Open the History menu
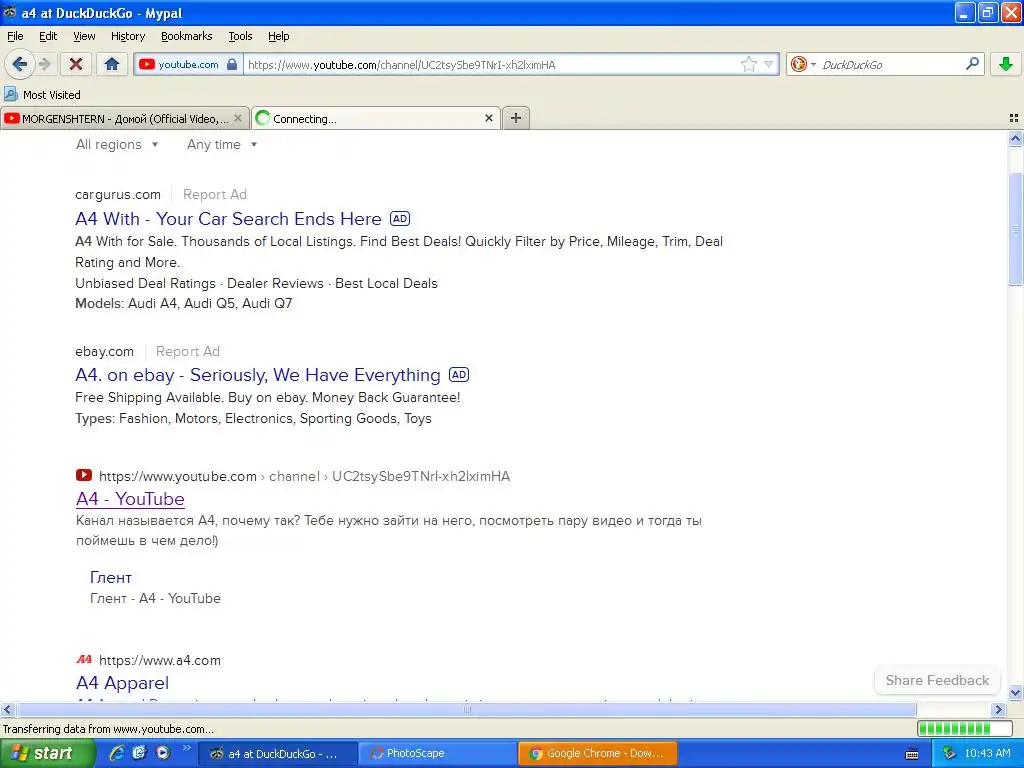Image resolution: width=1024 pixels, height=768 pixels. pyautogui.click(x=127, y=36)
